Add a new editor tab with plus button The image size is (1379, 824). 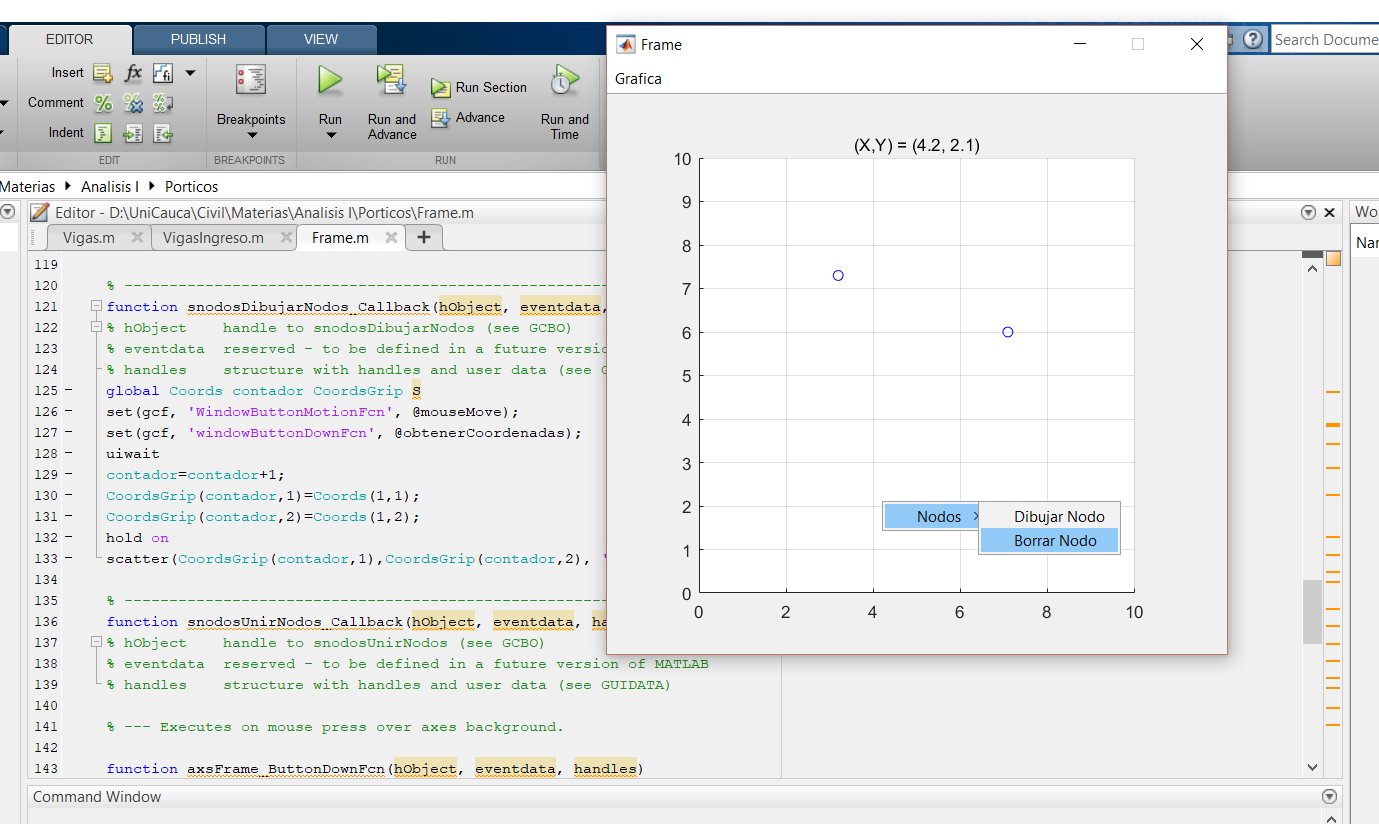[424, 237]
